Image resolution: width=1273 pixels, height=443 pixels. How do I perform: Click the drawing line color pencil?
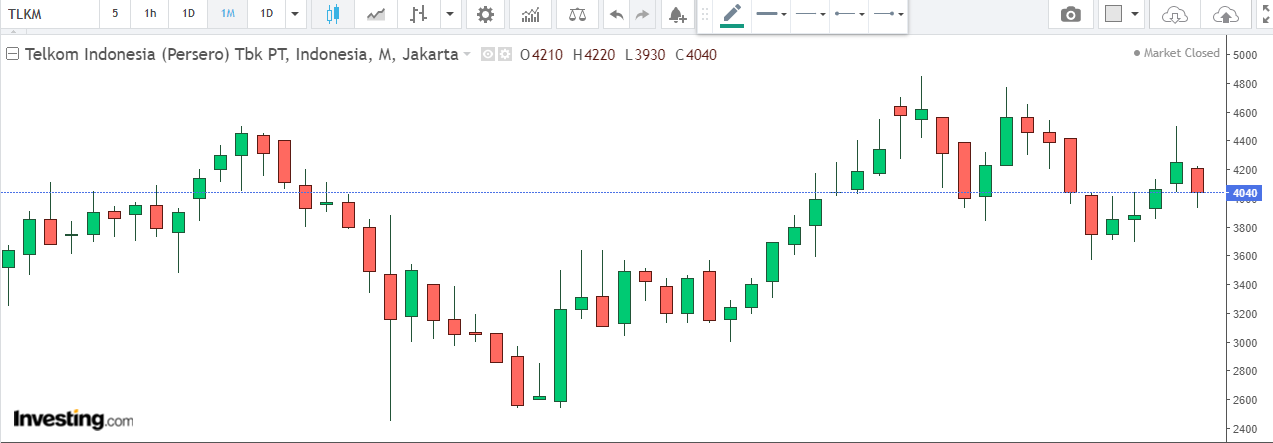click(732, 14)
